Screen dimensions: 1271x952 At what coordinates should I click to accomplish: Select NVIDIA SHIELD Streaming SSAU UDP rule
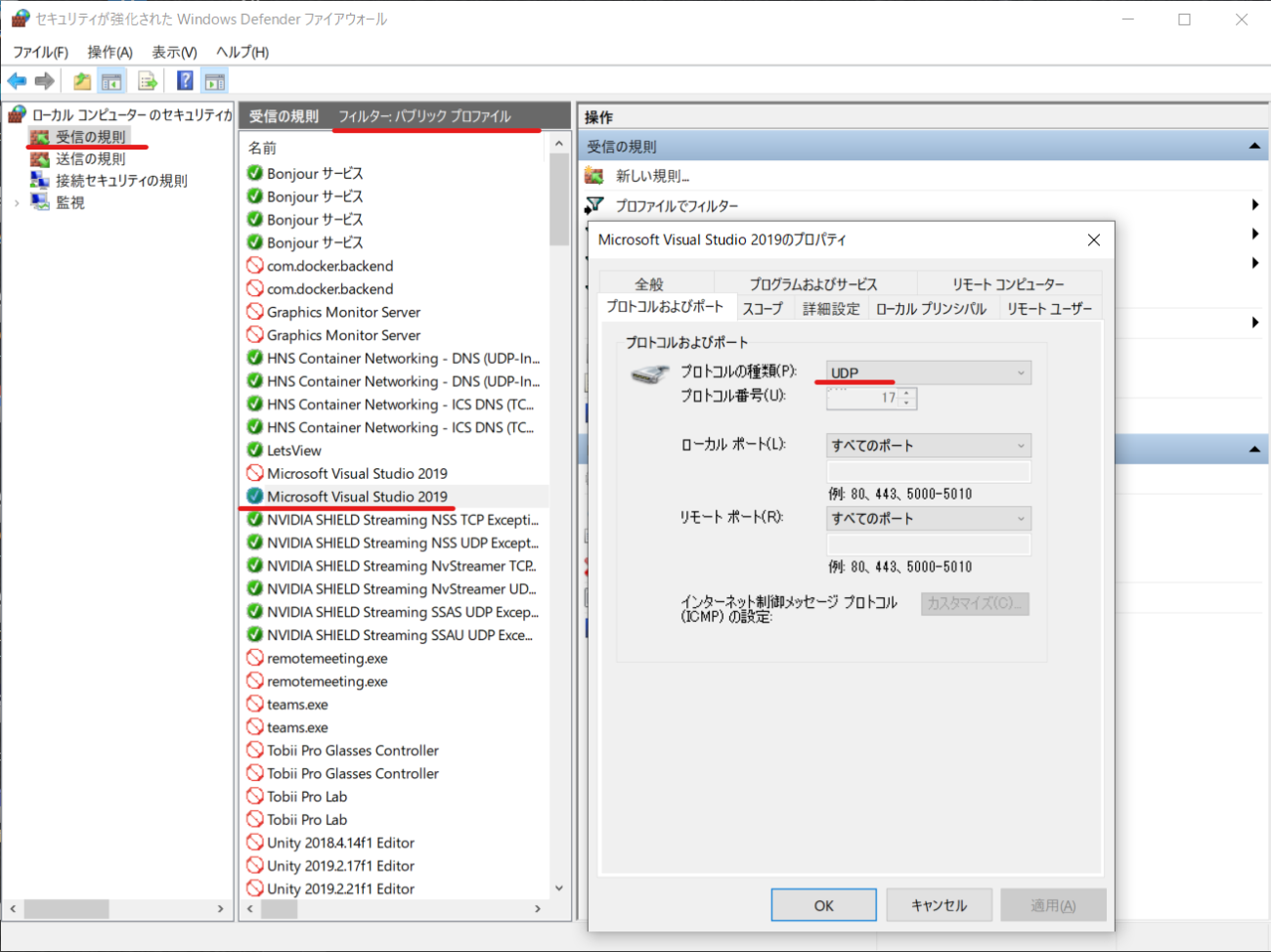point(395,634)
